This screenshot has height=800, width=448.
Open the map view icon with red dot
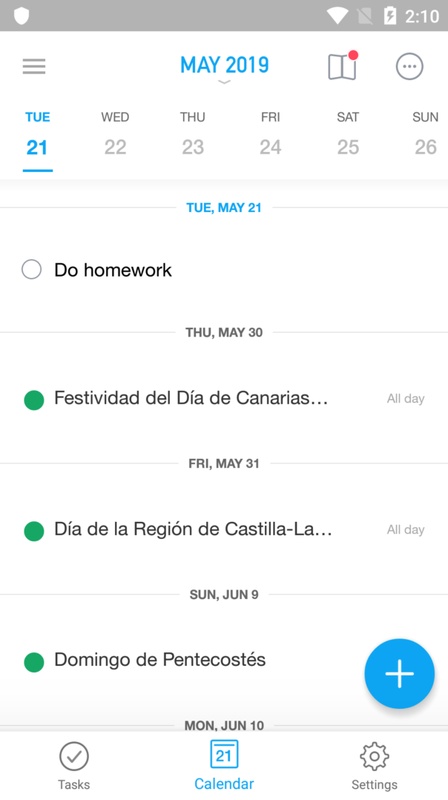(x=342, y=66)
